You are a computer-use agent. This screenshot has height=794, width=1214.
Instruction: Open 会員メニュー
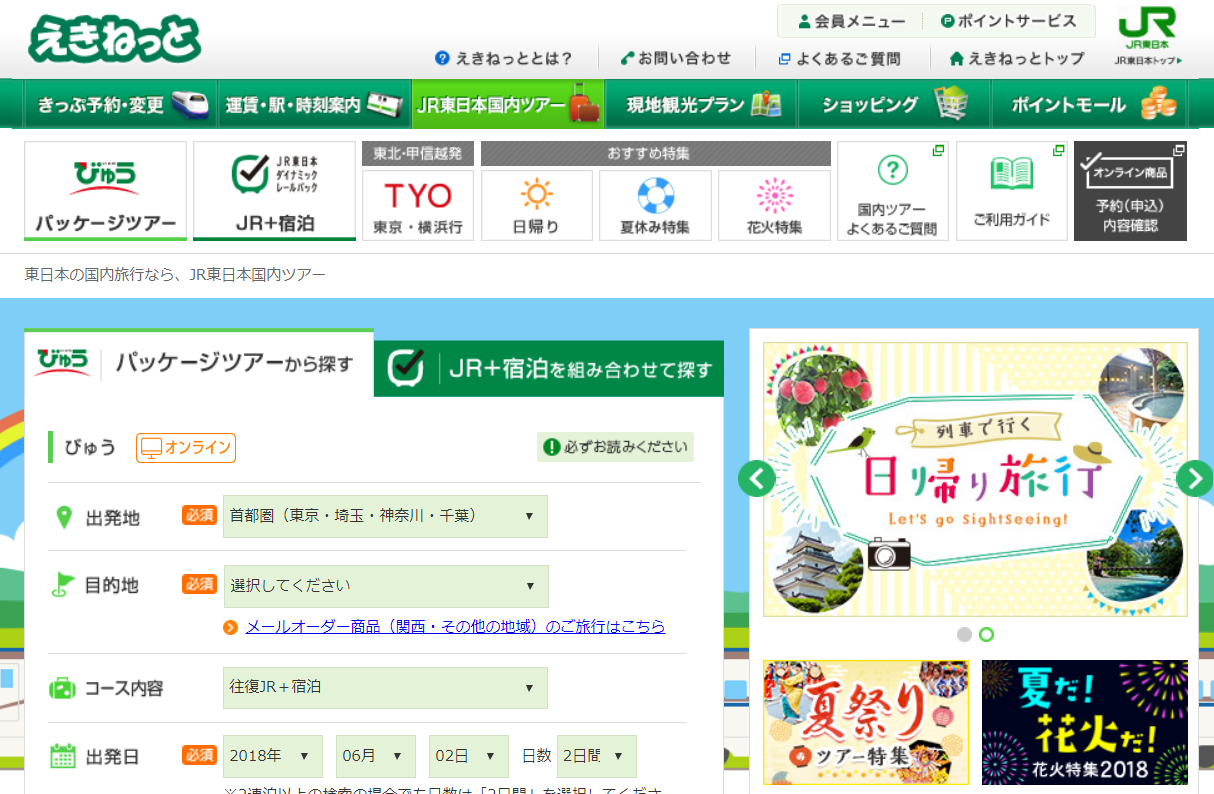[852, 21]
